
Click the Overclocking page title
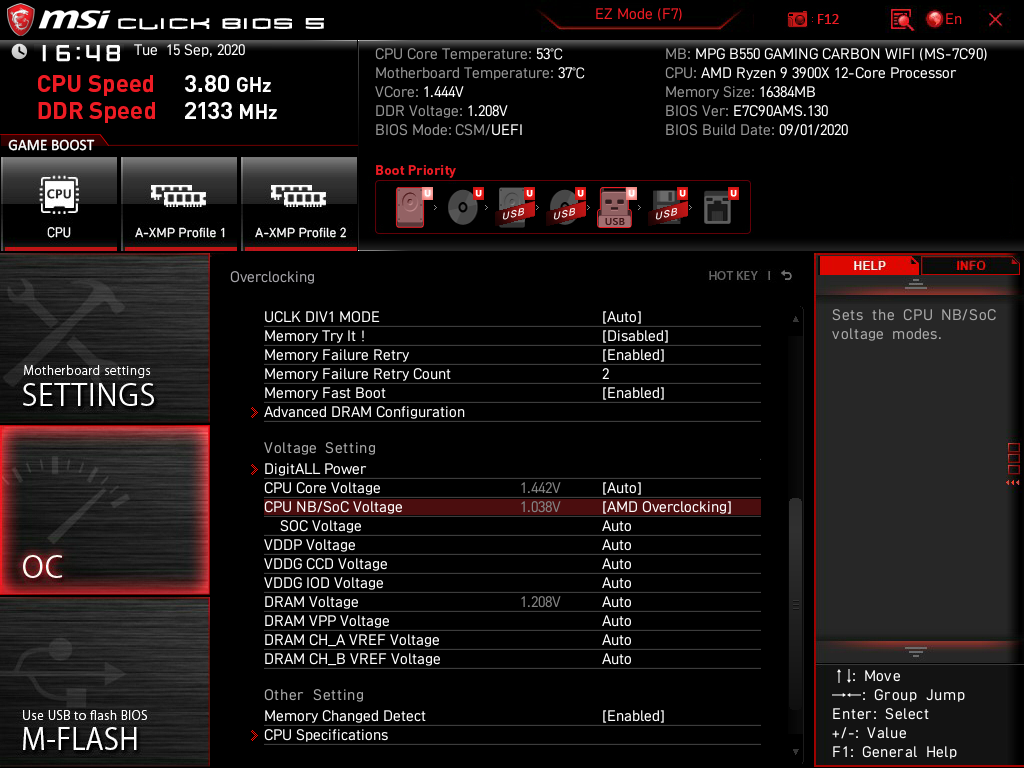(272, 277)
